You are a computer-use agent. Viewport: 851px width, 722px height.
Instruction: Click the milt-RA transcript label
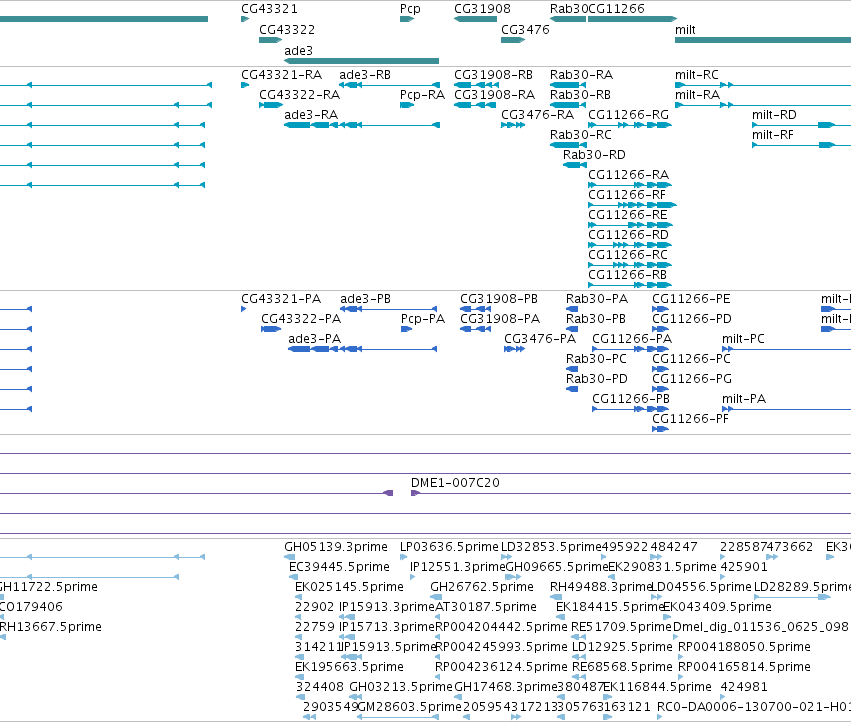coord(697,95)
